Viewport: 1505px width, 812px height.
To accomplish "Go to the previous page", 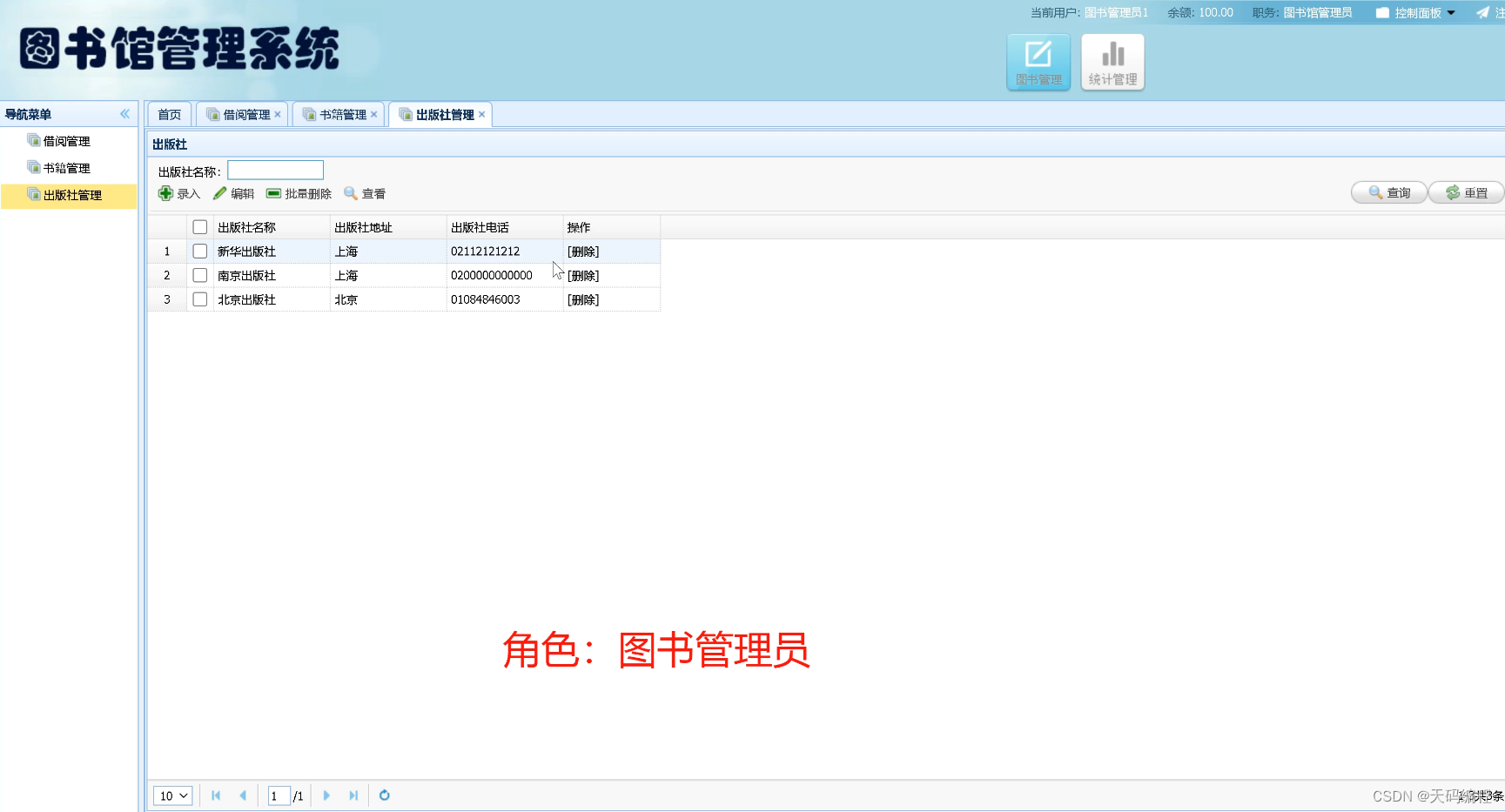I will pos(243,795).
